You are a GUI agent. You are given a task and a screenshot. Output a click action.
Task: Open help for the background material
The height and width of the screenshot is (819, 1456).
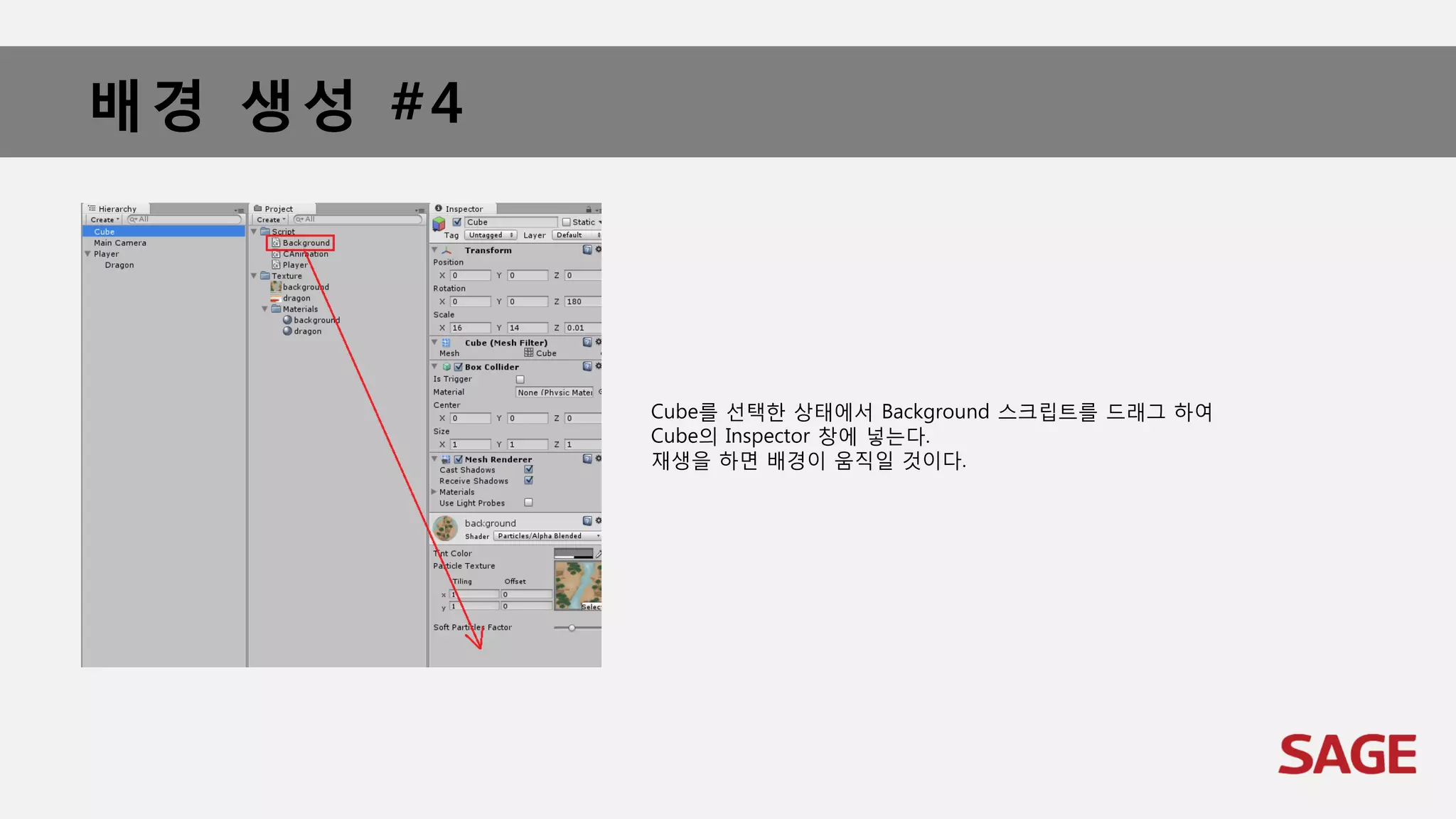[x=587, y=521]
